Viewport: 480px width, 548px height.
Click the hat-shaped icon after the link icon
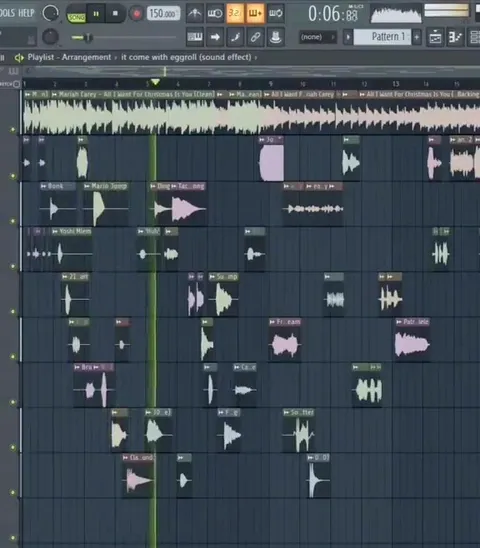[x=276, y=36]
